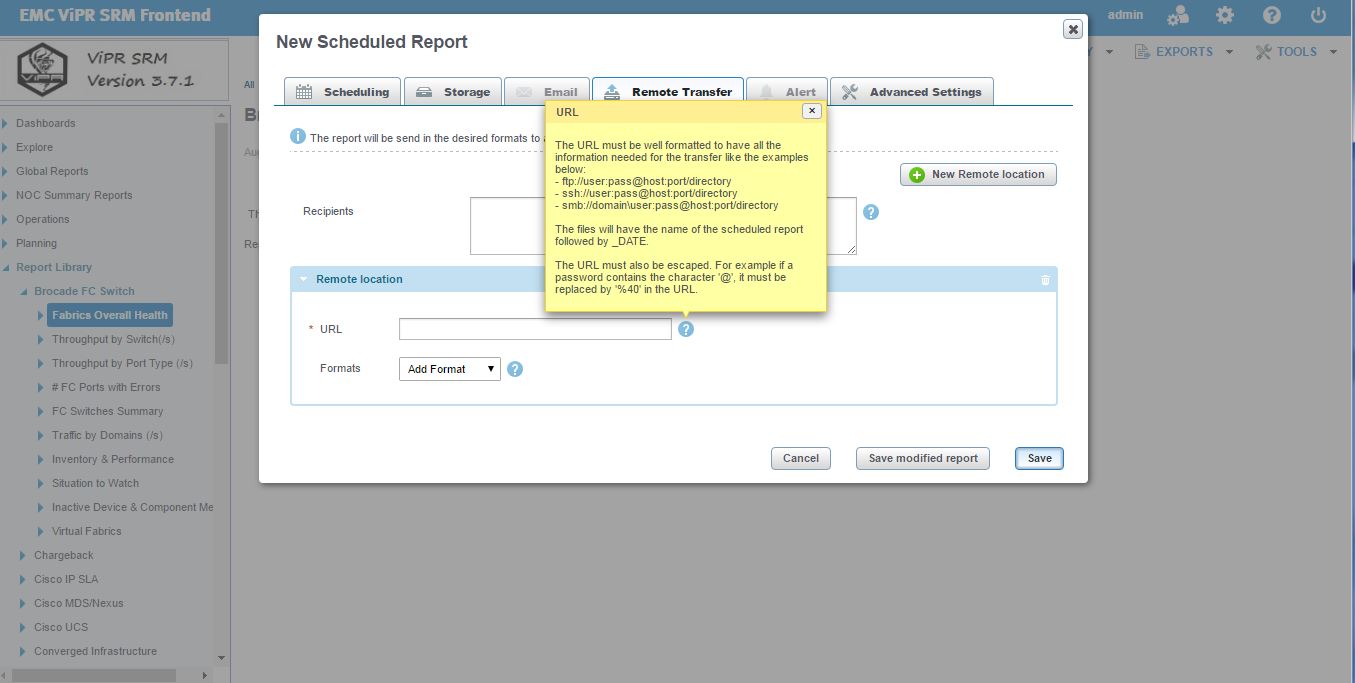Click the EMC ViPR SRM Frontend title
This screenshot has height=683, width=1355.
115,15
